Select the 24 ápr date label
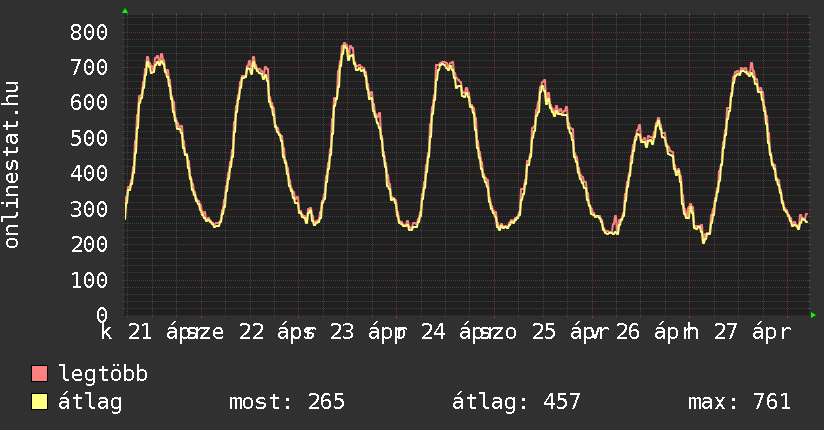This screenshot has height=430, width=824. (x=450, y=332)
